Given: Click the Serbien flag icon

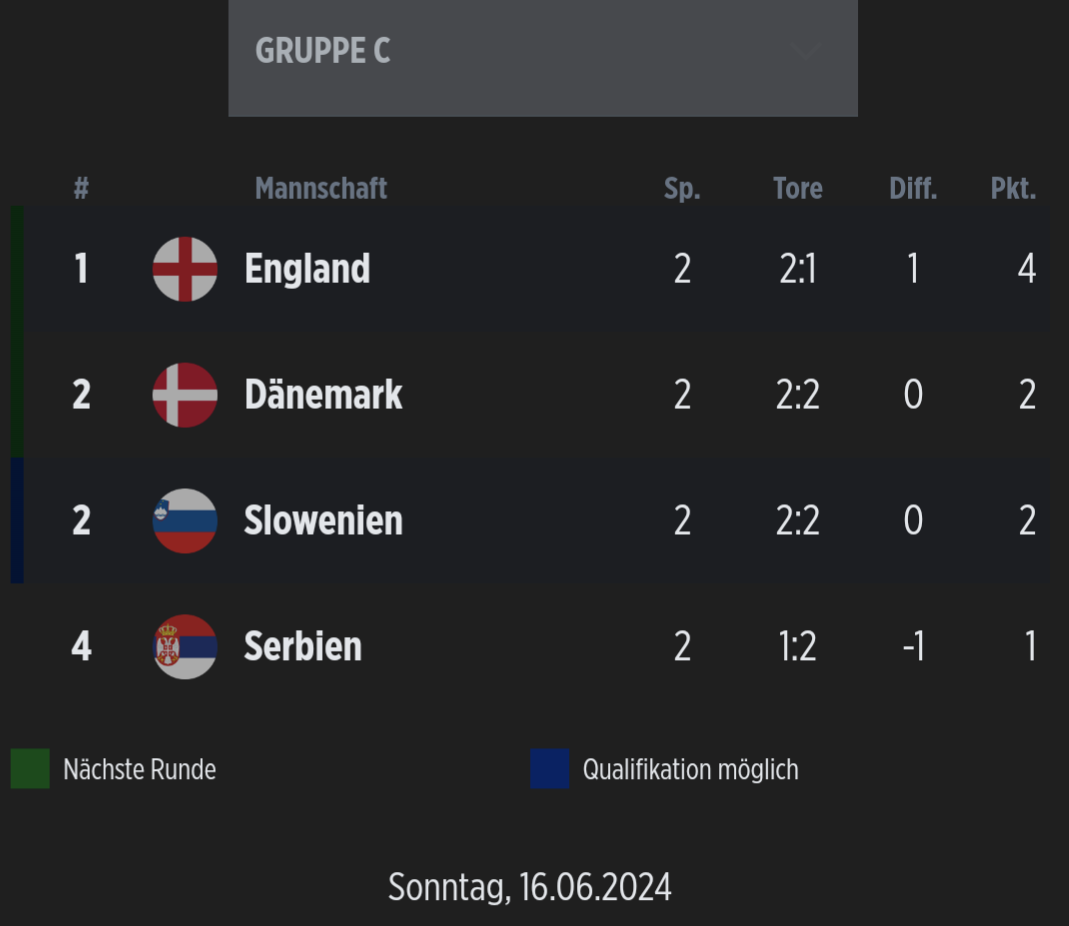Looking at the screenshot, I should 185,646.
